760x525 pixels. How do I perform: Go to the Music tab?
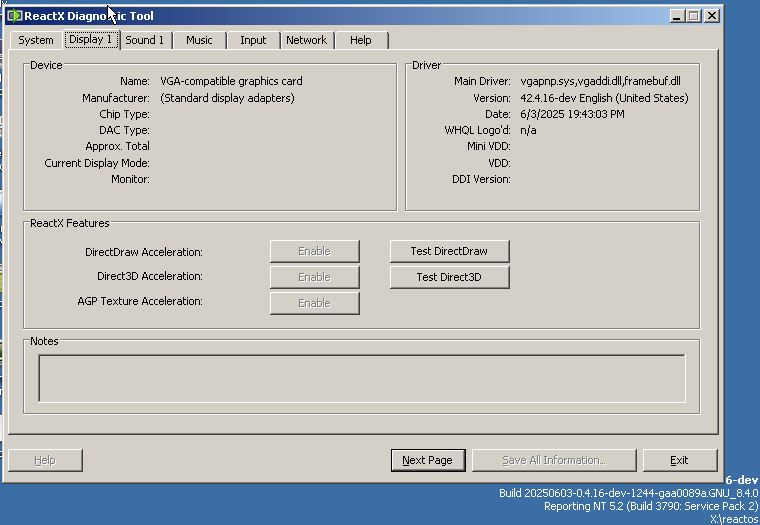coord(199,40)
